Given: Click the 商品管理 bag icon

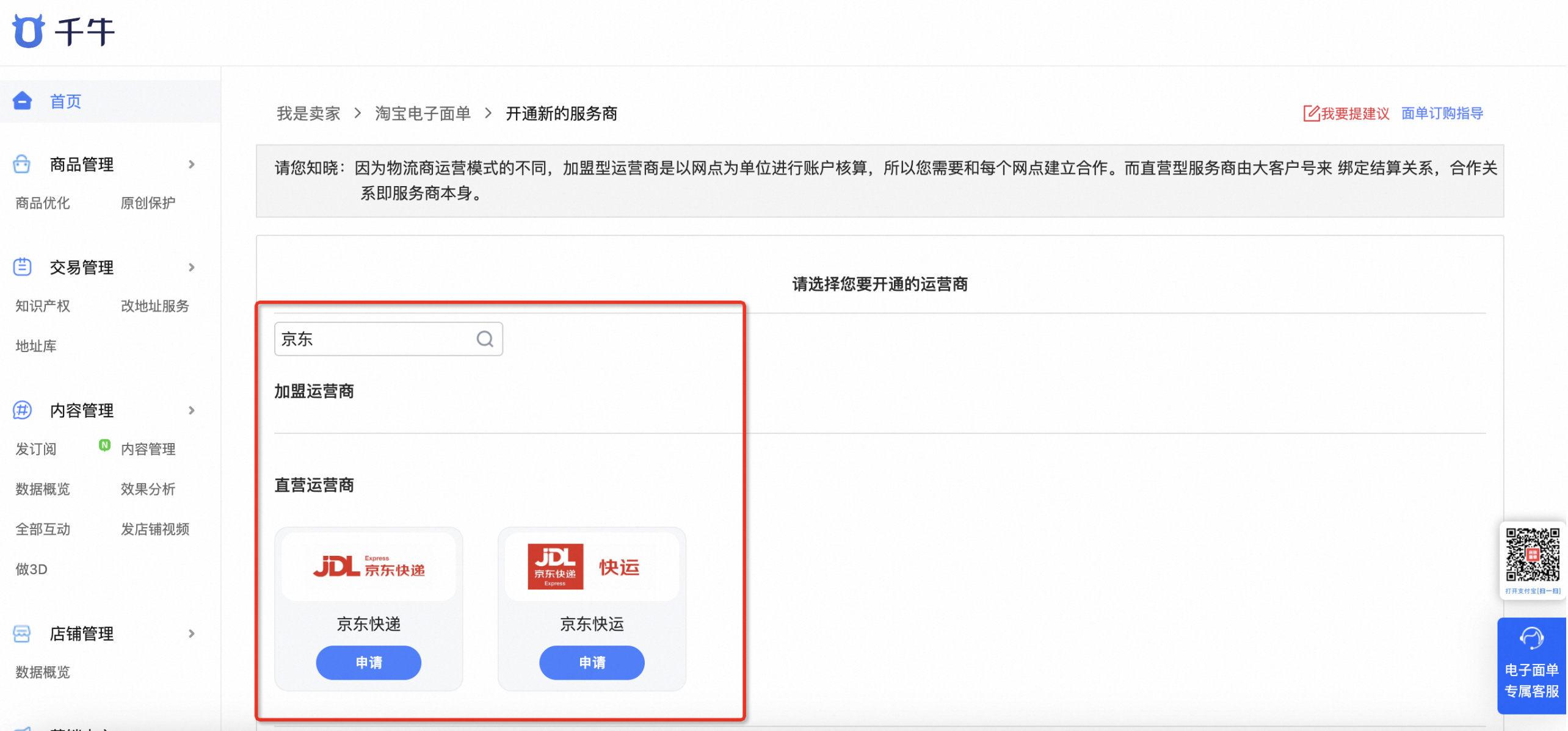Looking at the screenshot, I should [x=22, y=164].
